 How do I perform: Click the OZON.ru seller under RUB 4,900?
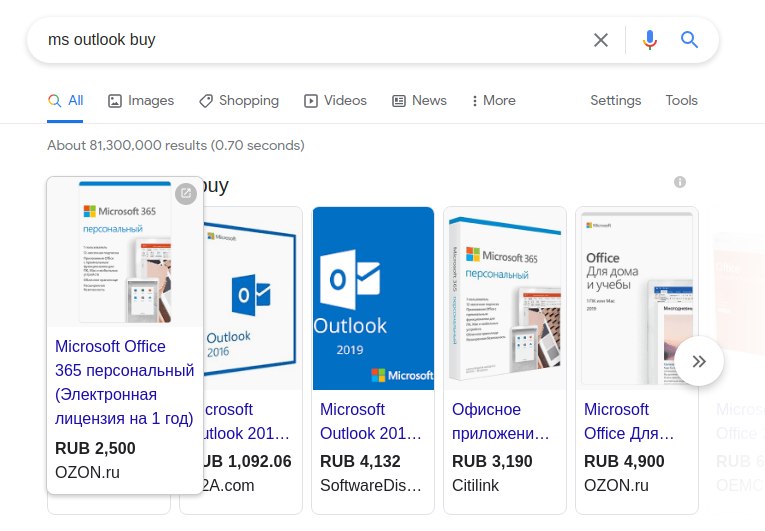(x=616, y=486)
